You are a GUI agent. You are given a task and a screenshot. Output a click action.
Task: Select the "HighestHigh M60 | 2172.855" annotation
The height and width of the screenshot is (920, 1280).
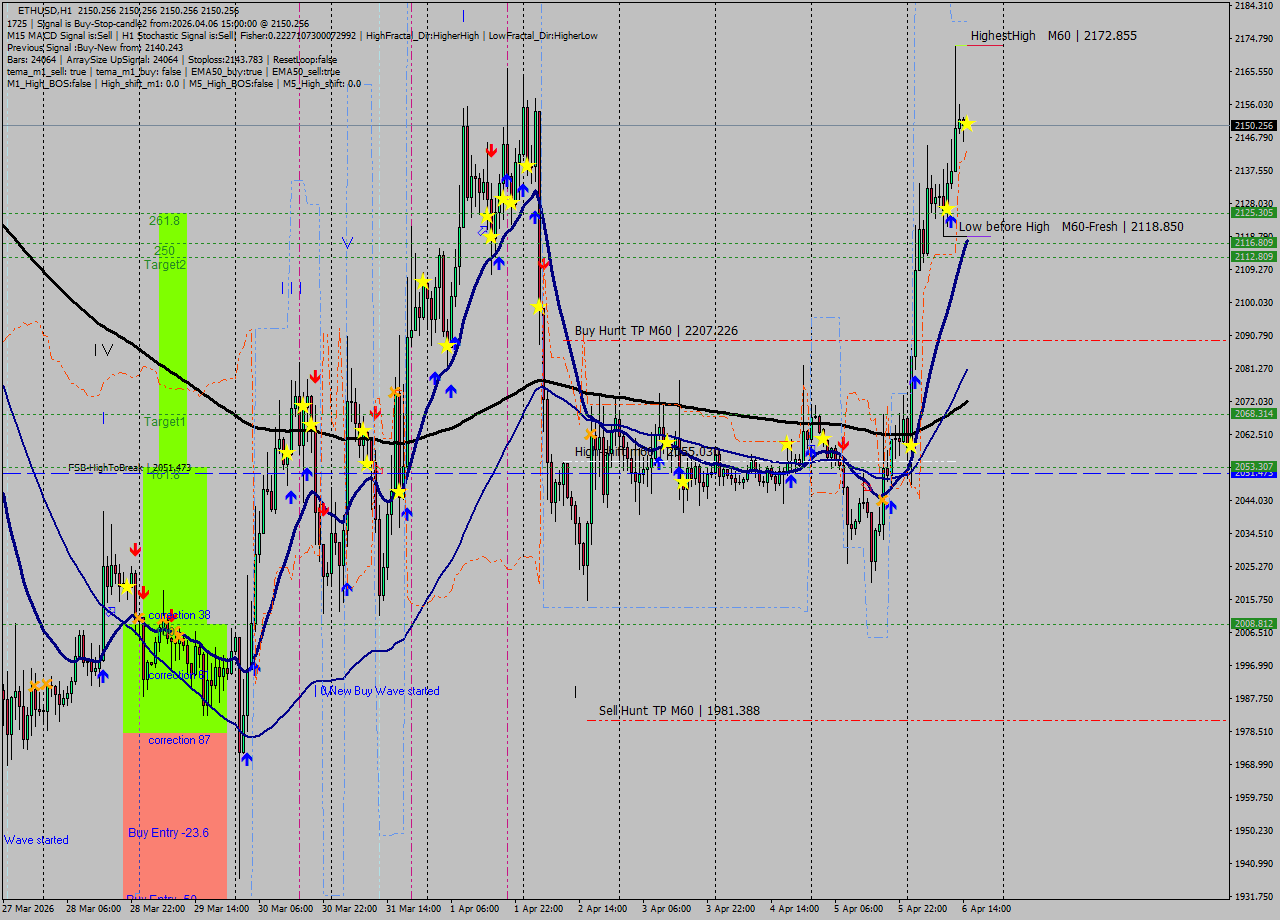(1055, 35)
